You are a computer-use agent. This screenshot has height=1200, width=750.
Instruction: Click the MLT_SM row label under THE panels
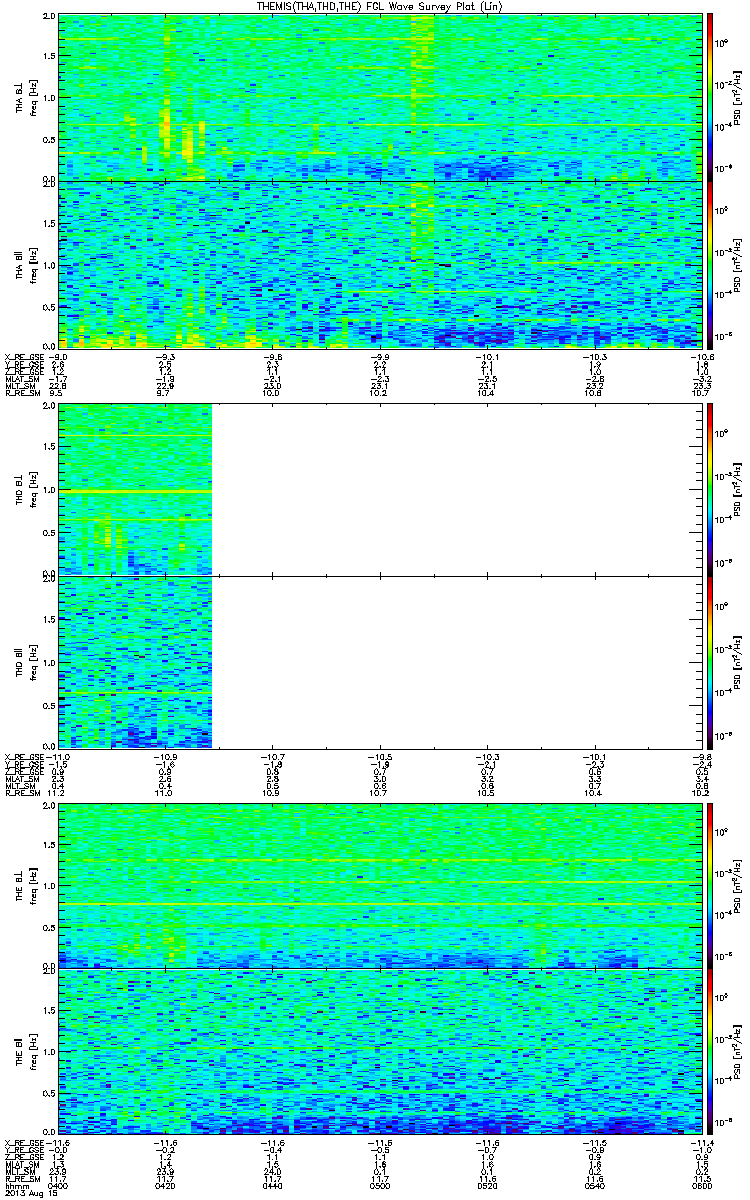click(x=18, y=1171)
